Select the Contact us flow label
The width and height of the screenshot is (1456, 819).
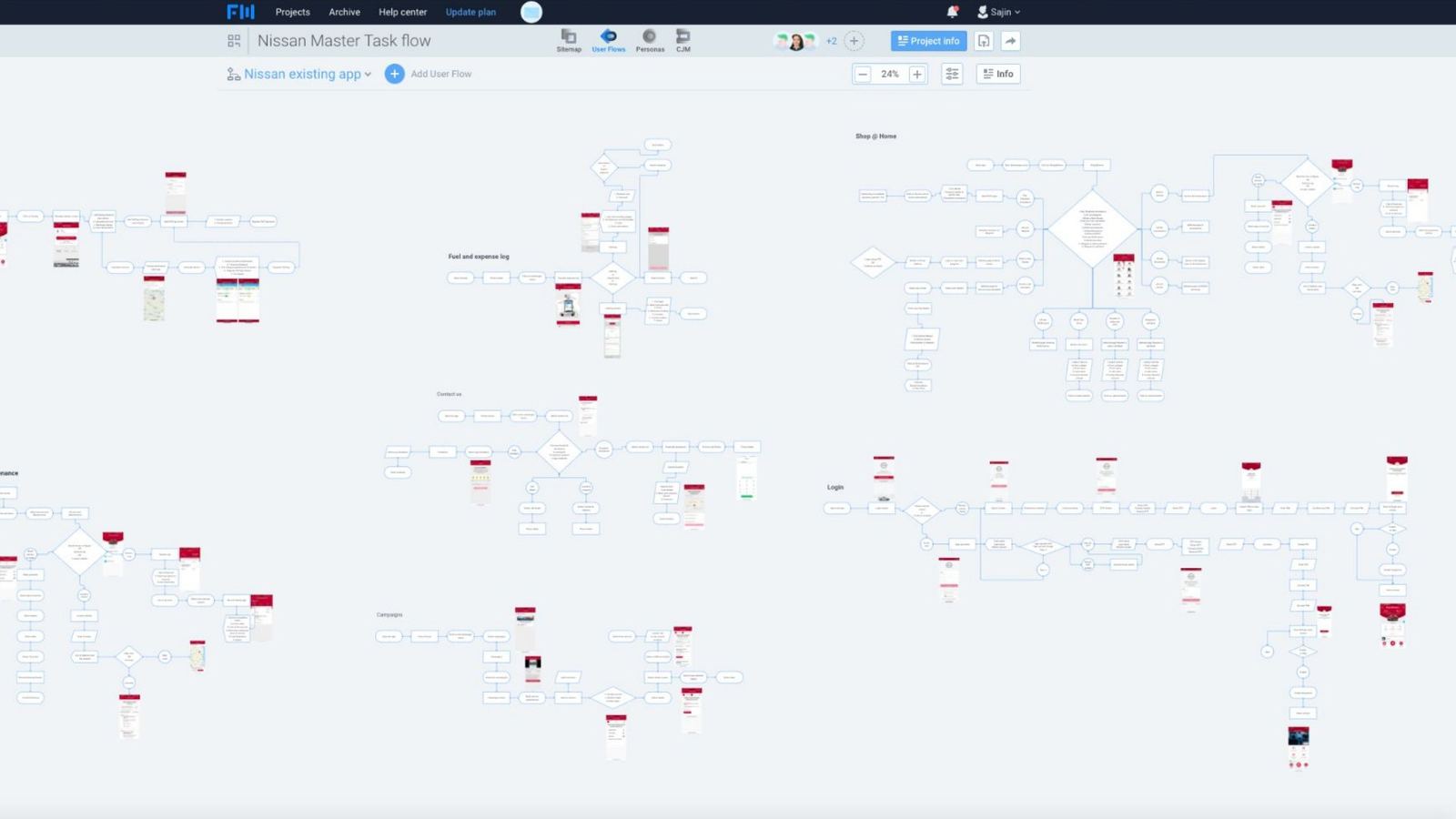[449, 394]
